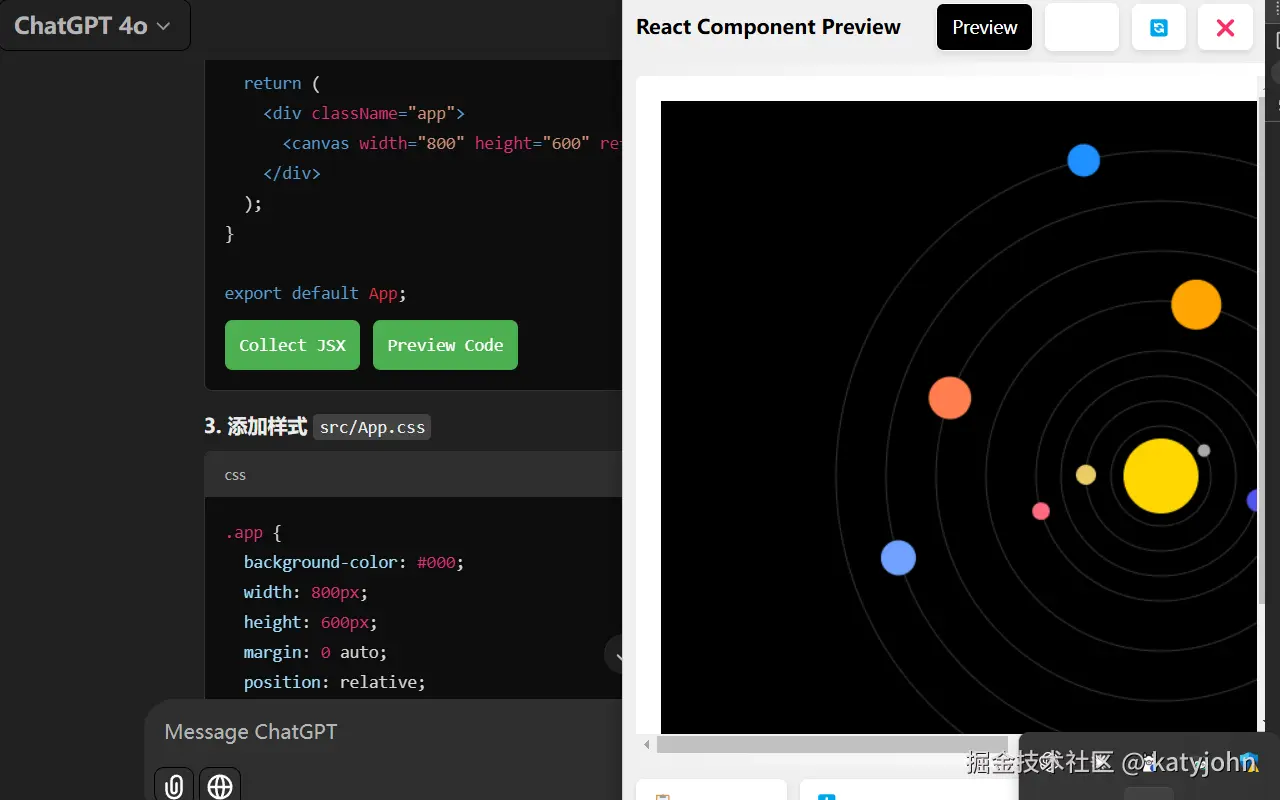The height and width of the screenshot is (800, 1280).
Task: Toggle web search globe icon
Action: point(220,786)
